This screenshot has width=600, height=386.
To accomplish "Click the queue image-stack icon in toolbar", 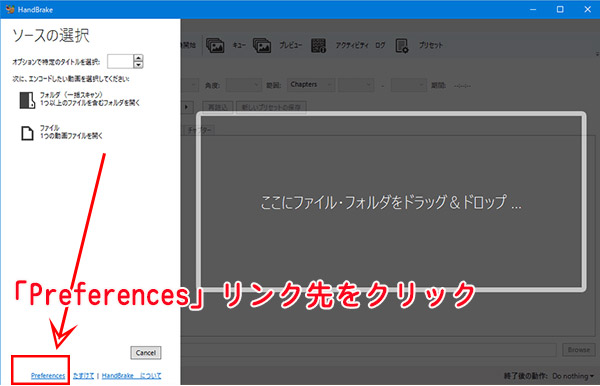I will coord(215,46).
